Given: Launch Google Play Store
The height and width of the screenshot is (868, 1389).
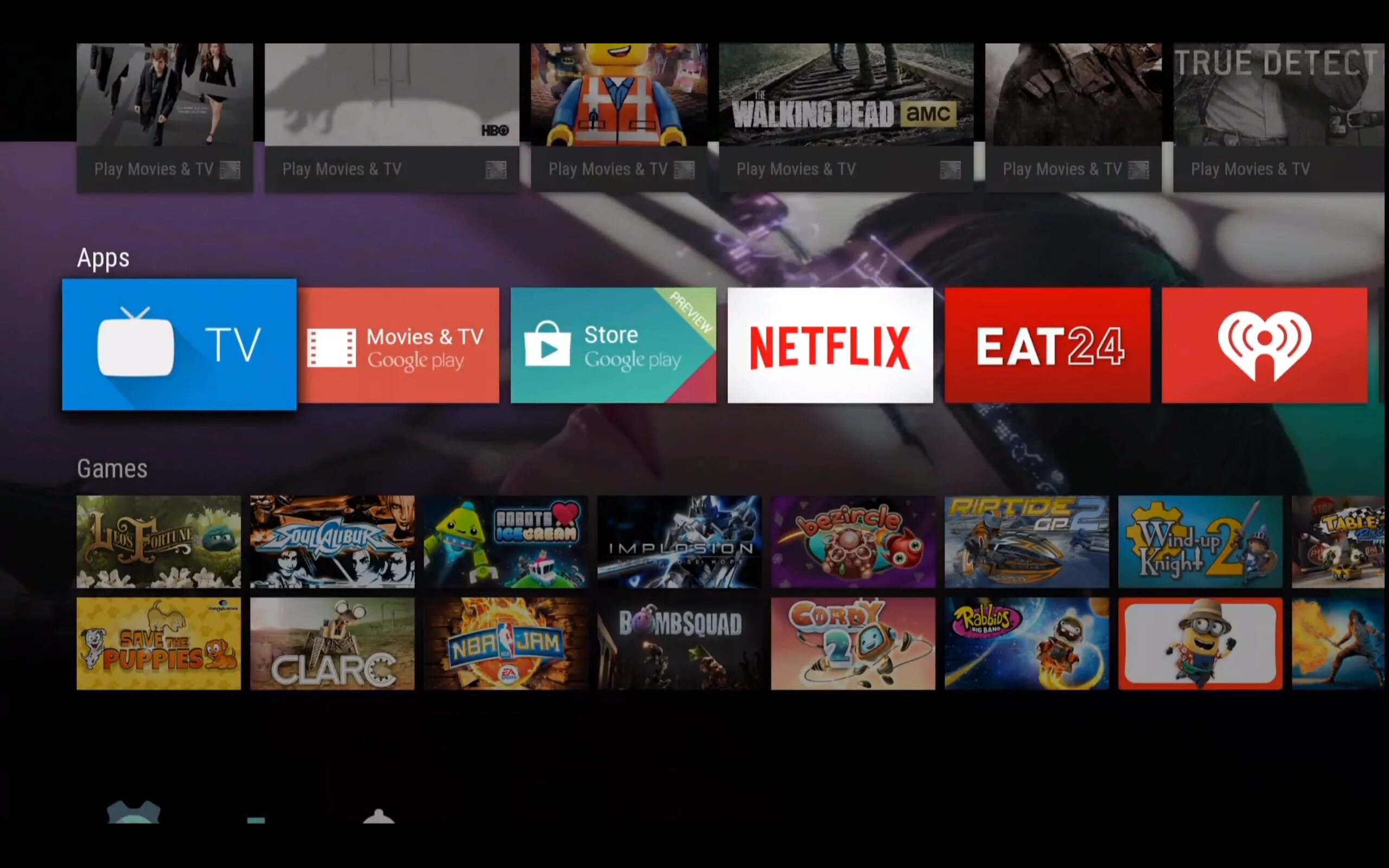Looking at the screenshot, I should pos(613,345).
